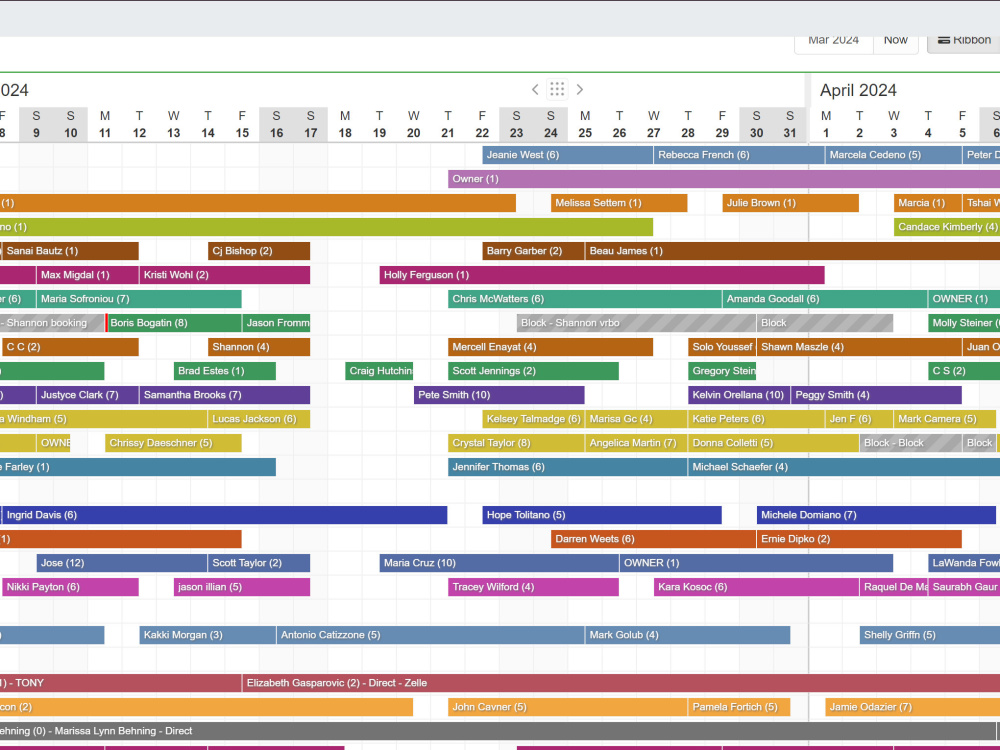Select Ernie Dipko (2) booking
The width and height of the screenshot is (1000, 750).
pyautogui.click(x=859, y=540)
